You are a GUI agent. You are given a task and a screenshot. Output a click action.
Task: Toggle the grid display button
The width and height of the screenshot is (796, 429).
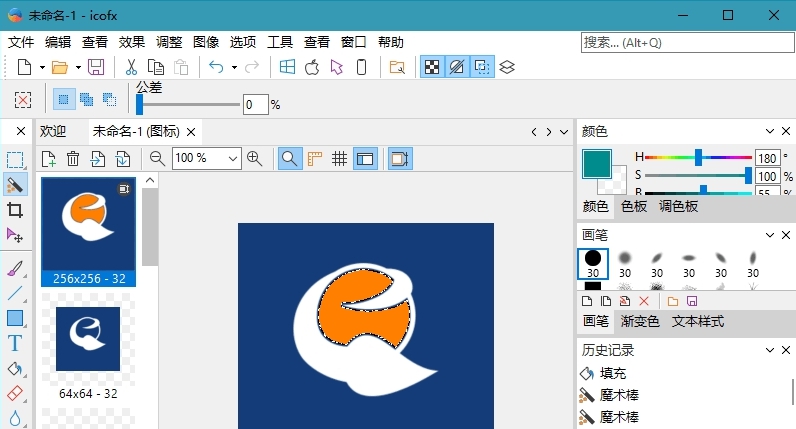point(339,158)
